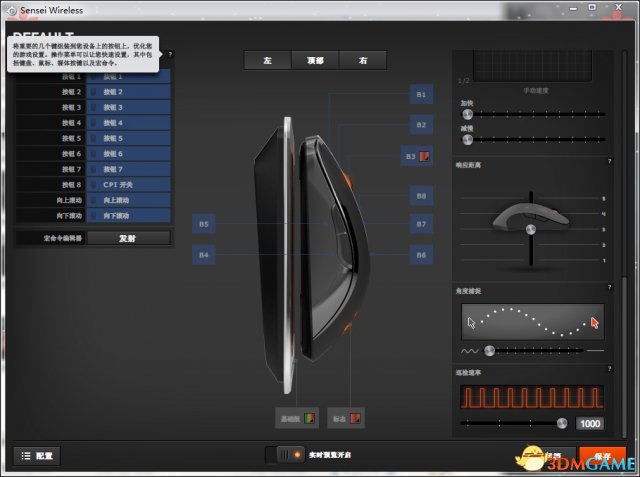
Task: Click the B3 scroll wheel color marker
Action: coord(417,156)
